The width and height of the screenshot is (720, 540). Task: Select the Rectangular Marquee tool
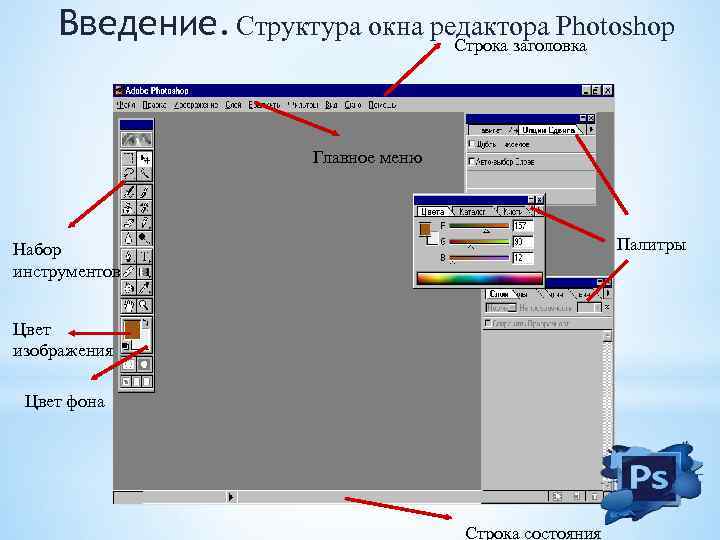(128, 159)
